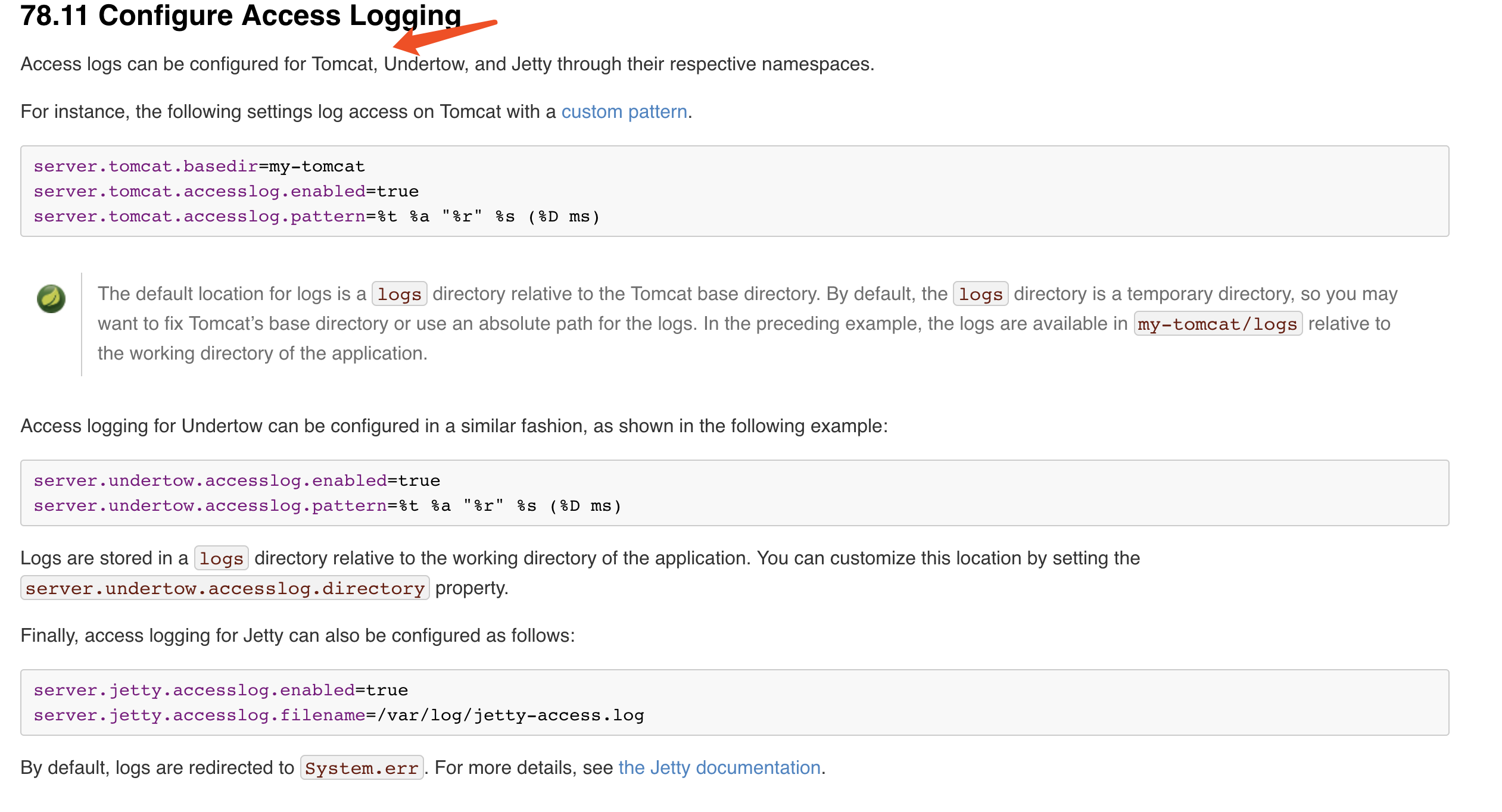This screenshot has width=1502, height=812.
Task: Select the server.undertow.accesslog.directory code span
Action: (225, 588)
